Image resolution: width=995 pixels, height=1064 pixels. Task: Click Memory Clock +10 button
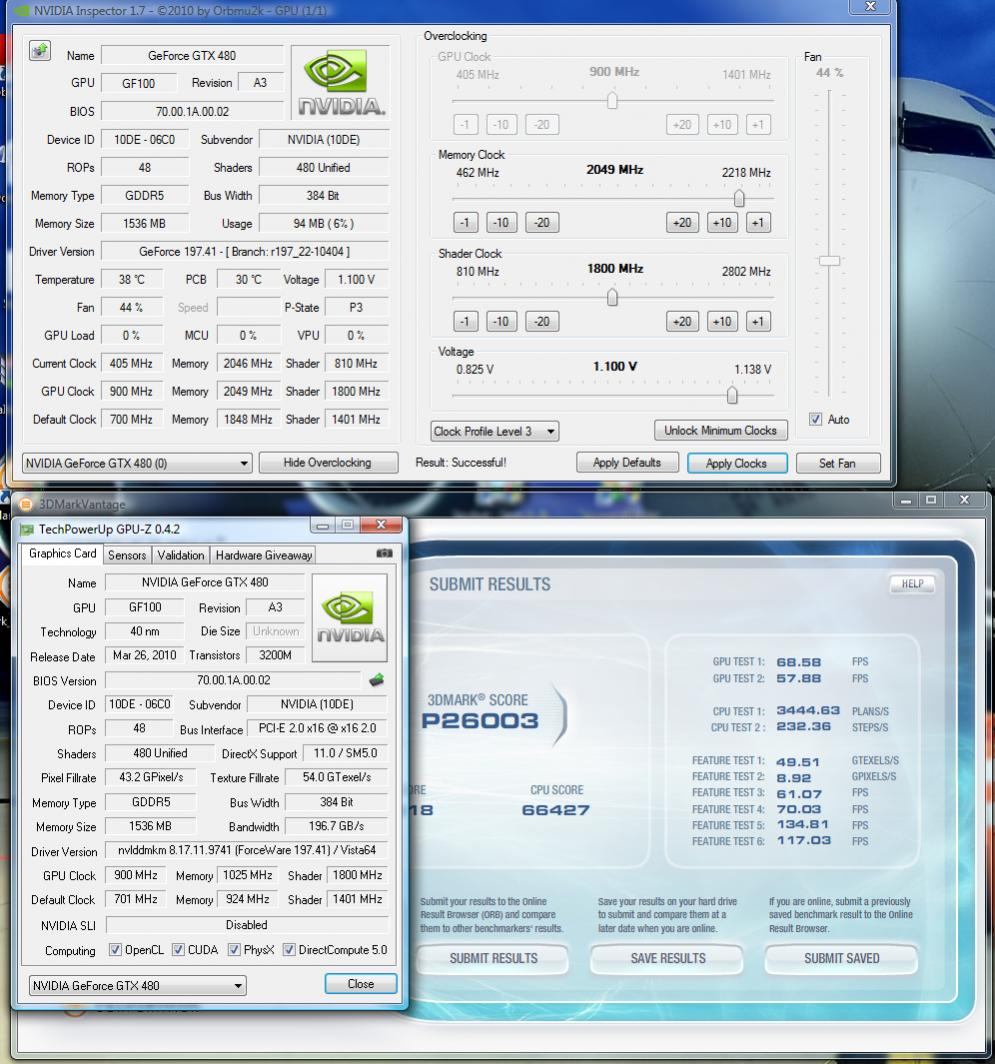click(722, 223)
